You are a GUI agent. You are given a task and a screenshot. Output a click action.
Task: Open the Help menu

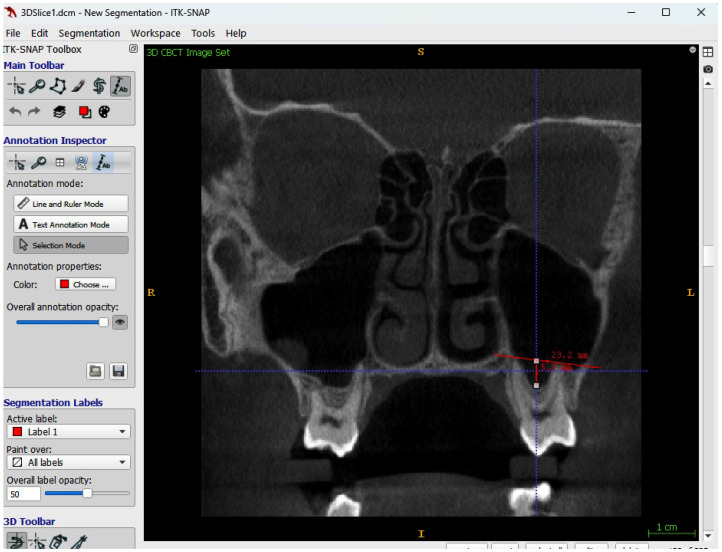[236, 33]
